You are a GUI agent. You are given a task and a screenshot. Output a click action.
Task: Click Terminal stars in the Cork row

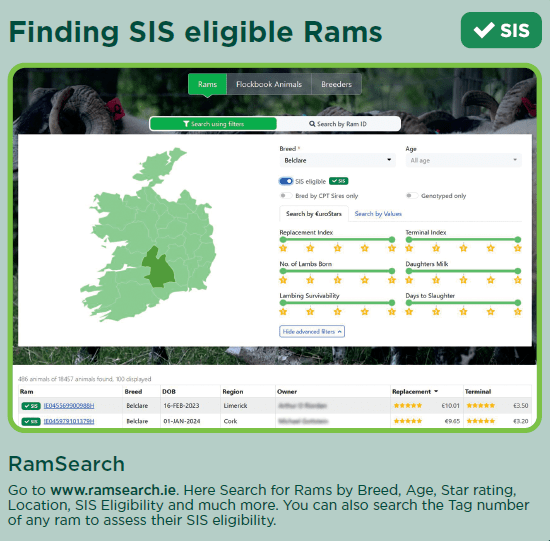481,421
